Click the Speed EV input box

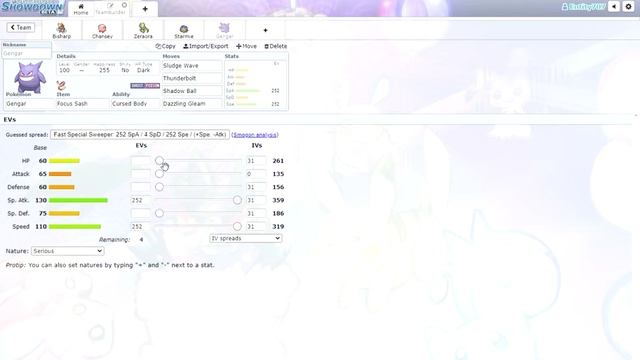(x=141, y=226)
